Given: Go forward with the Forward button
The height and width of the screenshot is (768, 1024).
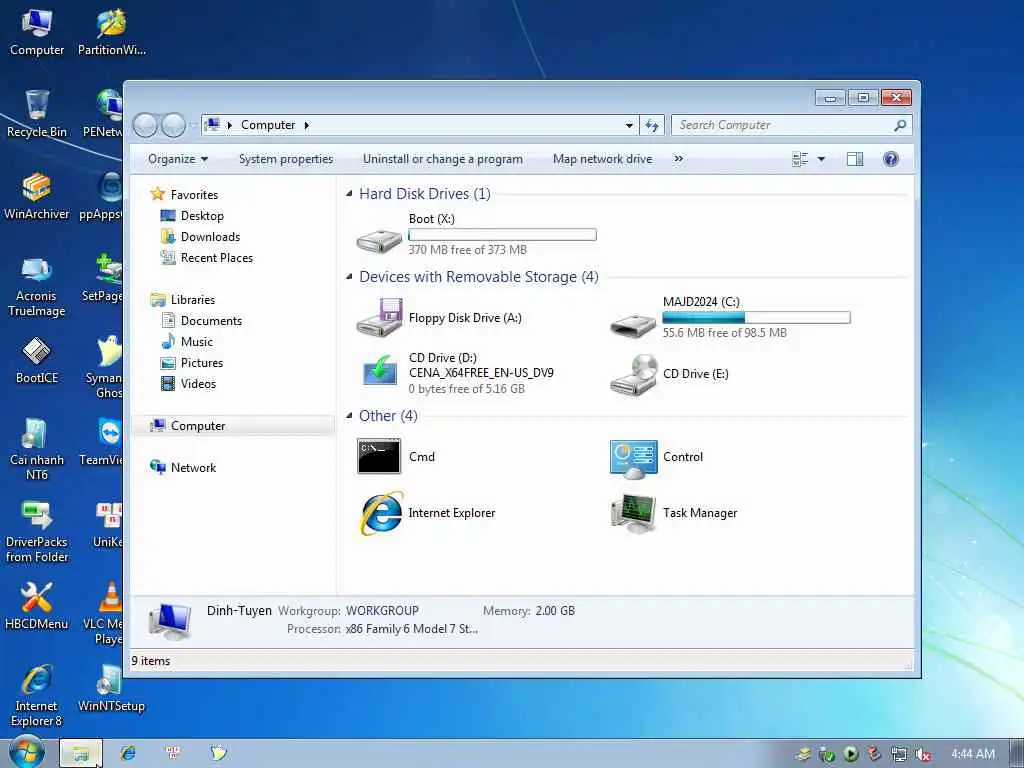Looking at the screenshot, I should (x=173, y=125).
